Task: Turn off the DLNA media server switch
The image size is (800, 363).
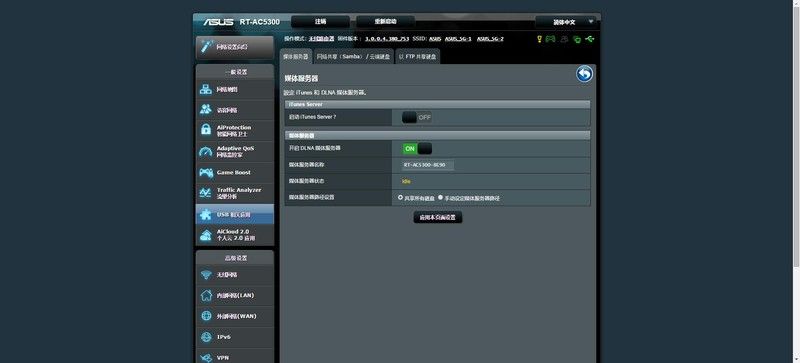Action: click(x=417, y=149)
